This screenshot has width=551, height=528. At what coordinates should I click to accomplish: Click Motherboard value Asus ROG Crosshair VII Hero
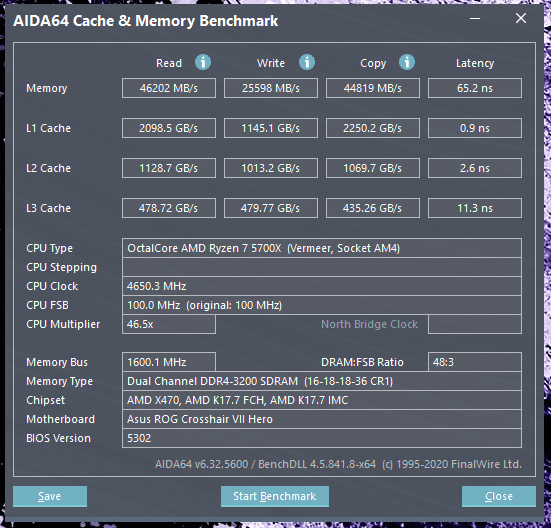pyautogui.click(x=322, y=419)
